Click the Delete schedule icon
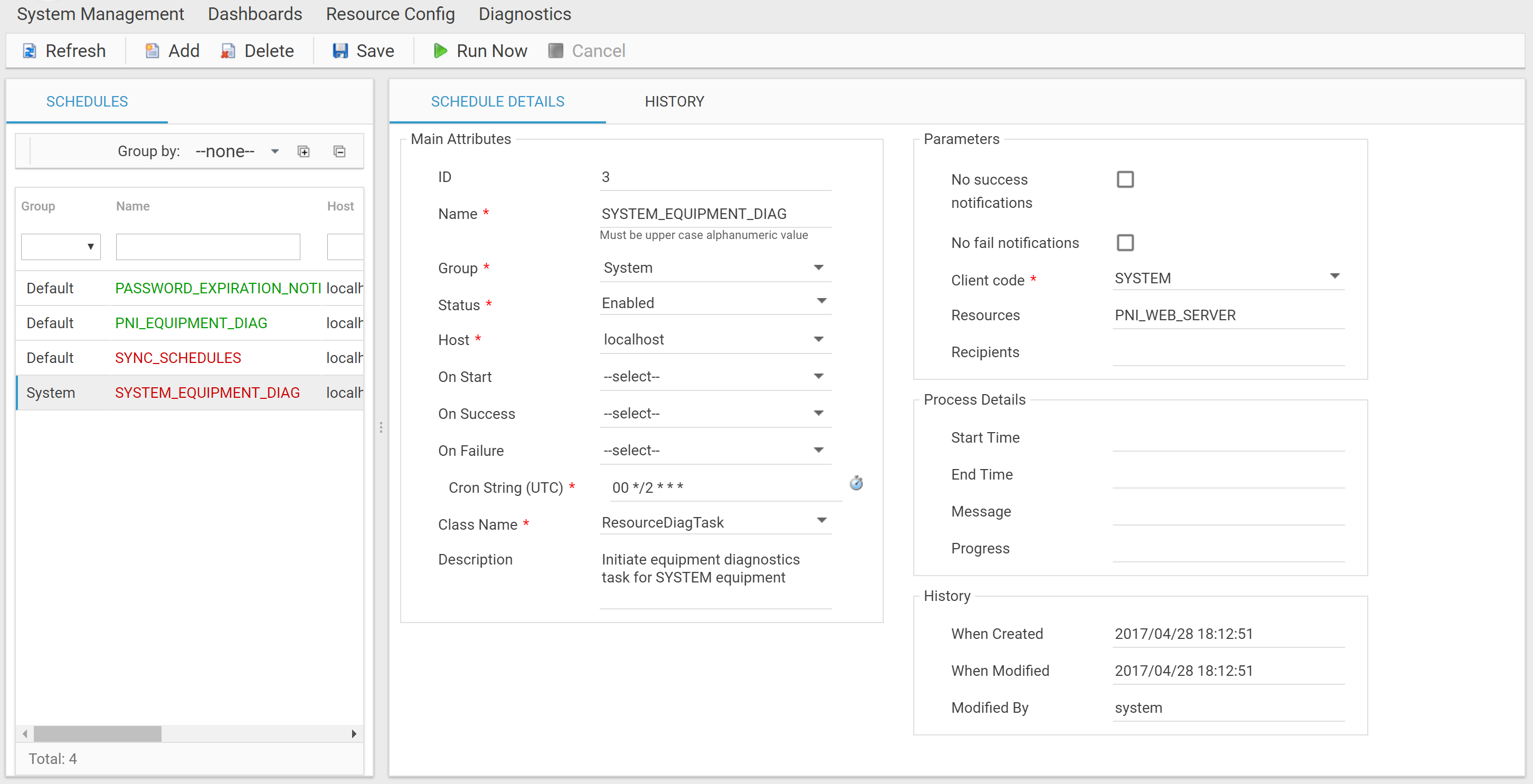Viewport: 1533px width, 784px height. click(228, 51)
